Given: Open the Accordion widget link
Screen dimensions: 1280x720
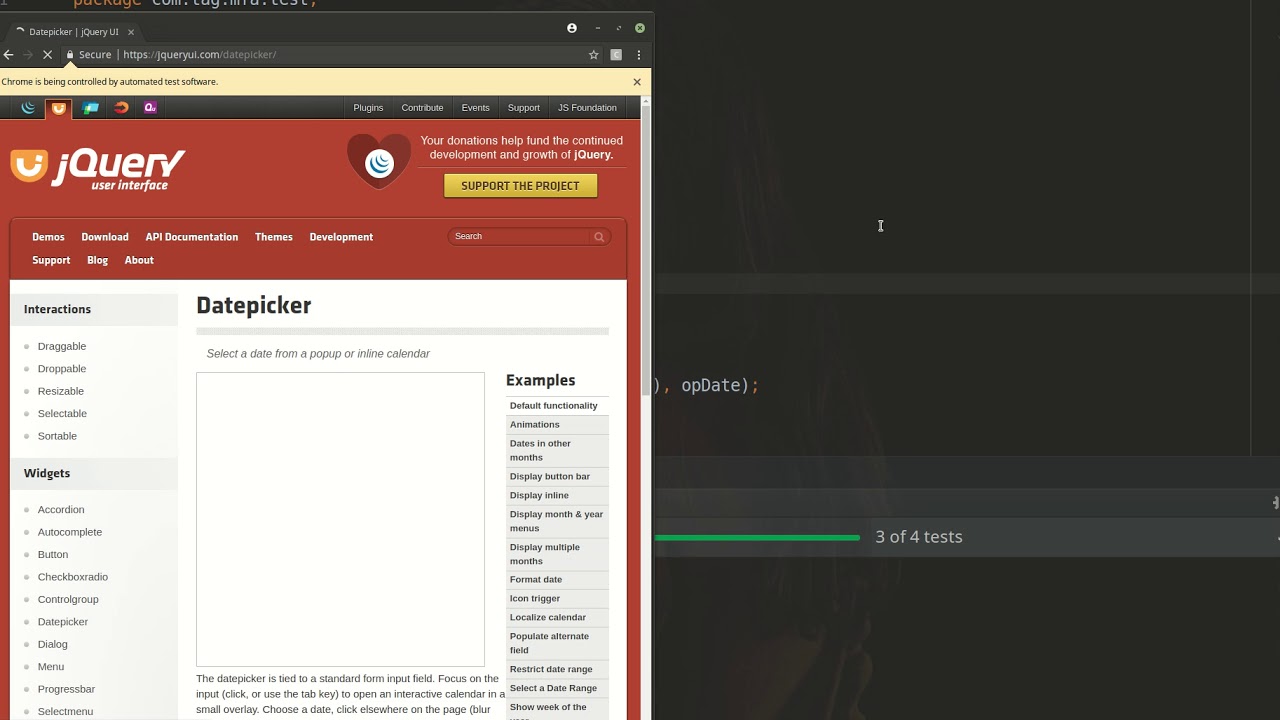Looking at the screenshot, I should coord(61,510).
